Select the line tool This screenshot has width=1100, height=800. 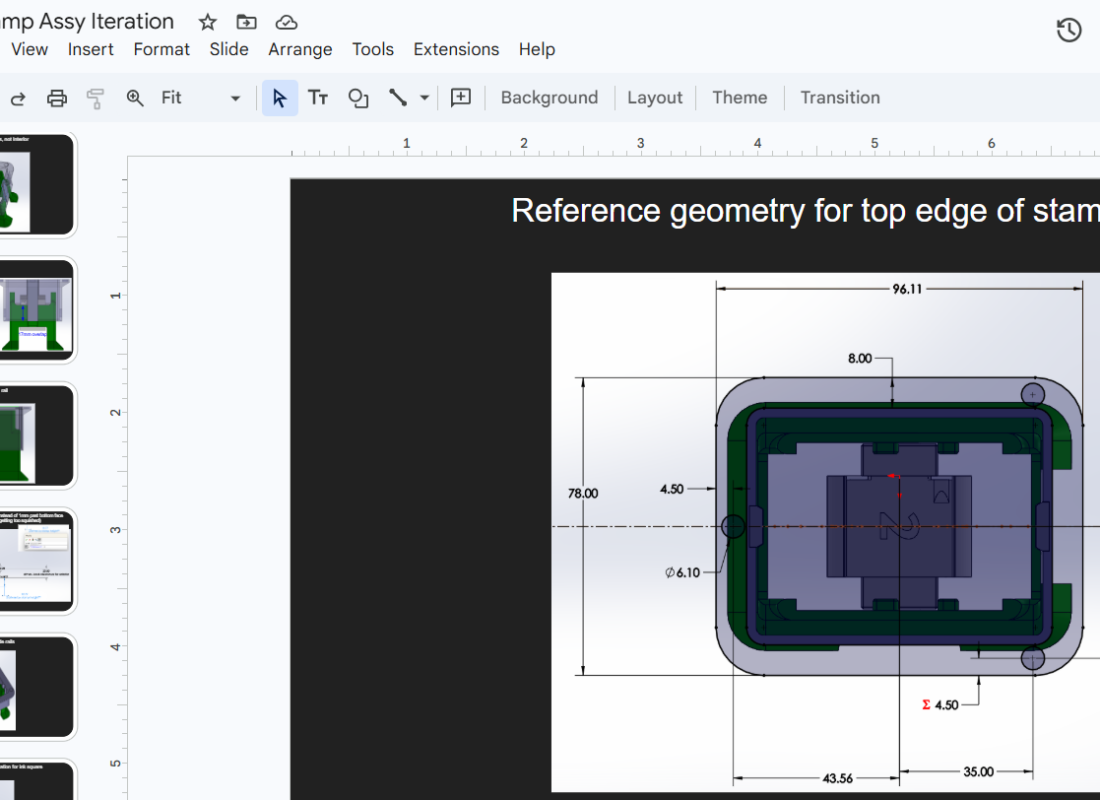click(398, 98)
